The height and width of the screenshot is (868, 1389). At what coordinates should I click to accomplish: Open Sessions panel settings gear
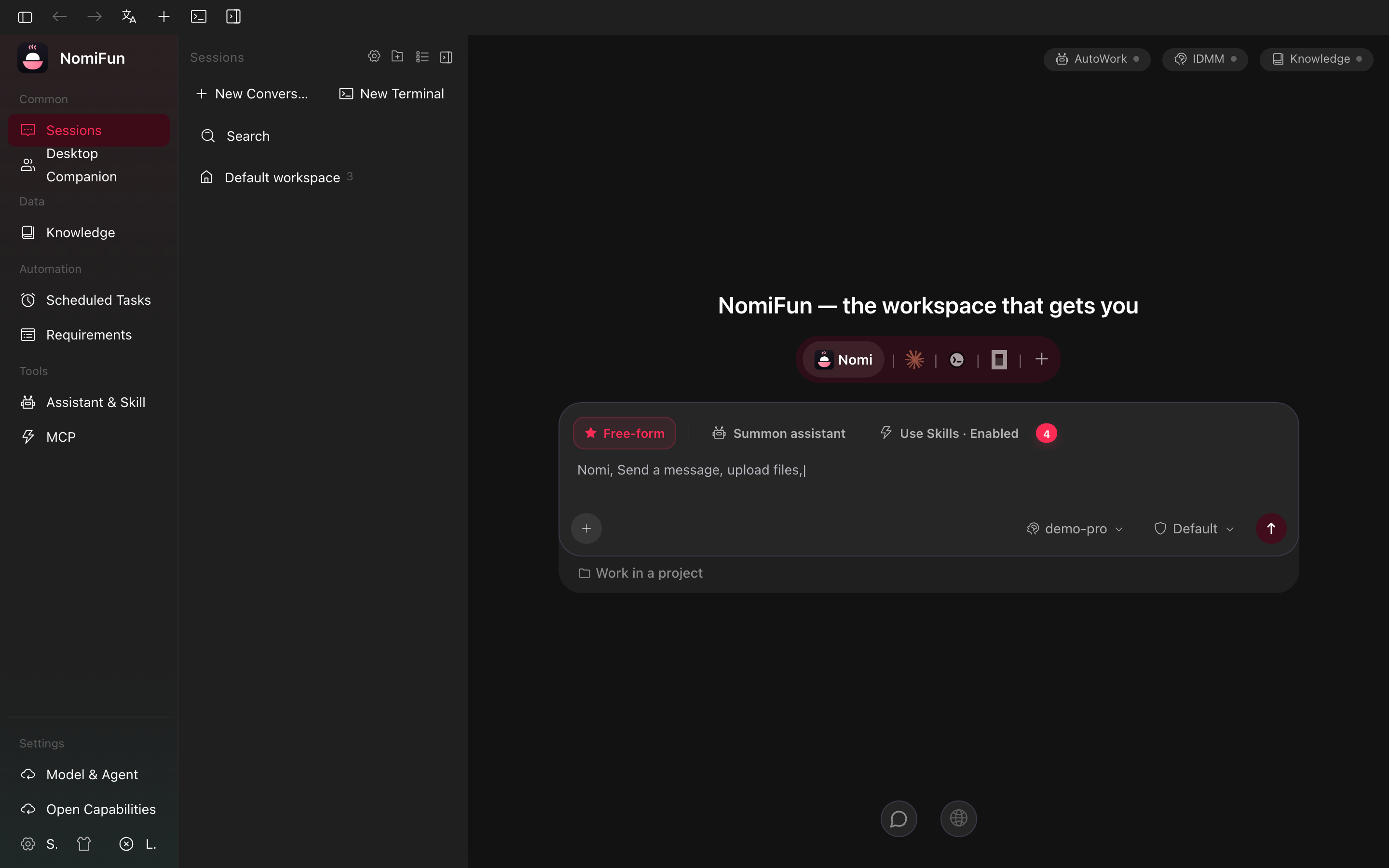[374, 56]
